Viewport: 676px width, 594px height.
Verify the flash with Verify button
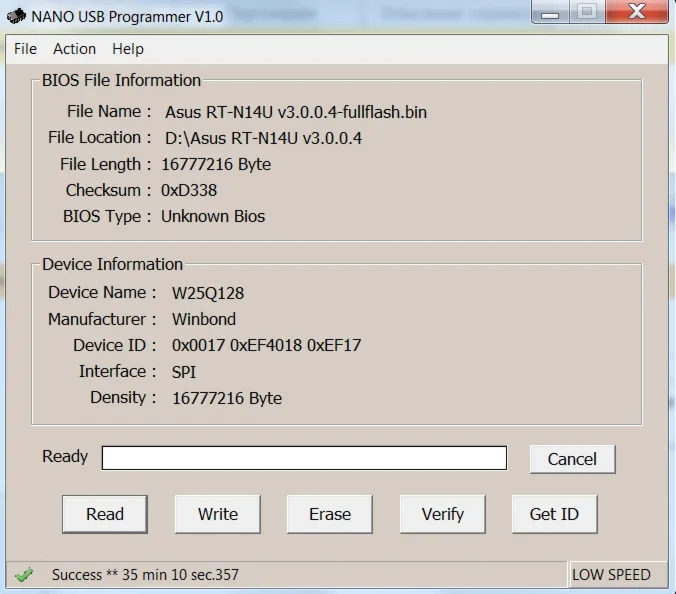(x=443, y=514)
